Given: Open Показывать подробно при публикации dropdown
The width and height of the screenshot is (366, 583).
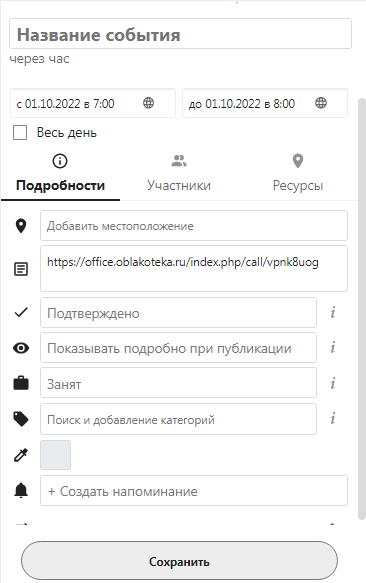Looking at the screenshot, I should pyautogui.click(x=179, y=348).
